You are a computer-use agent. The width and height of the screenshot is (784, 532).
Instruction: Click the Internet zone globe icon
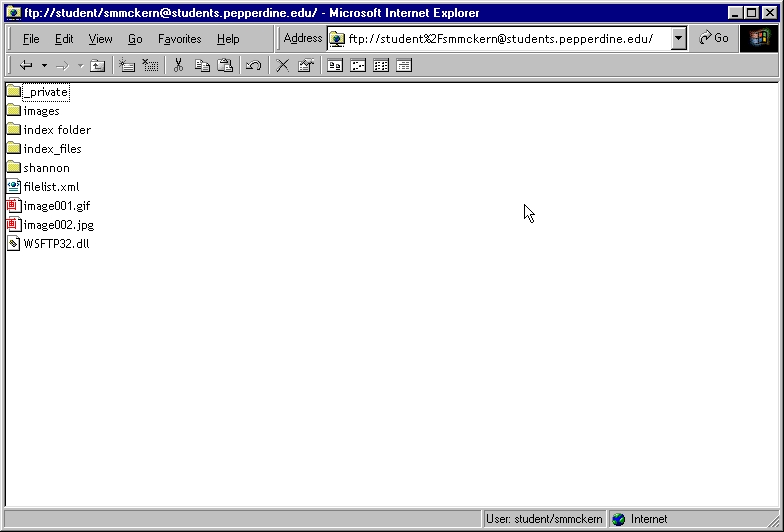coord(618,520)
